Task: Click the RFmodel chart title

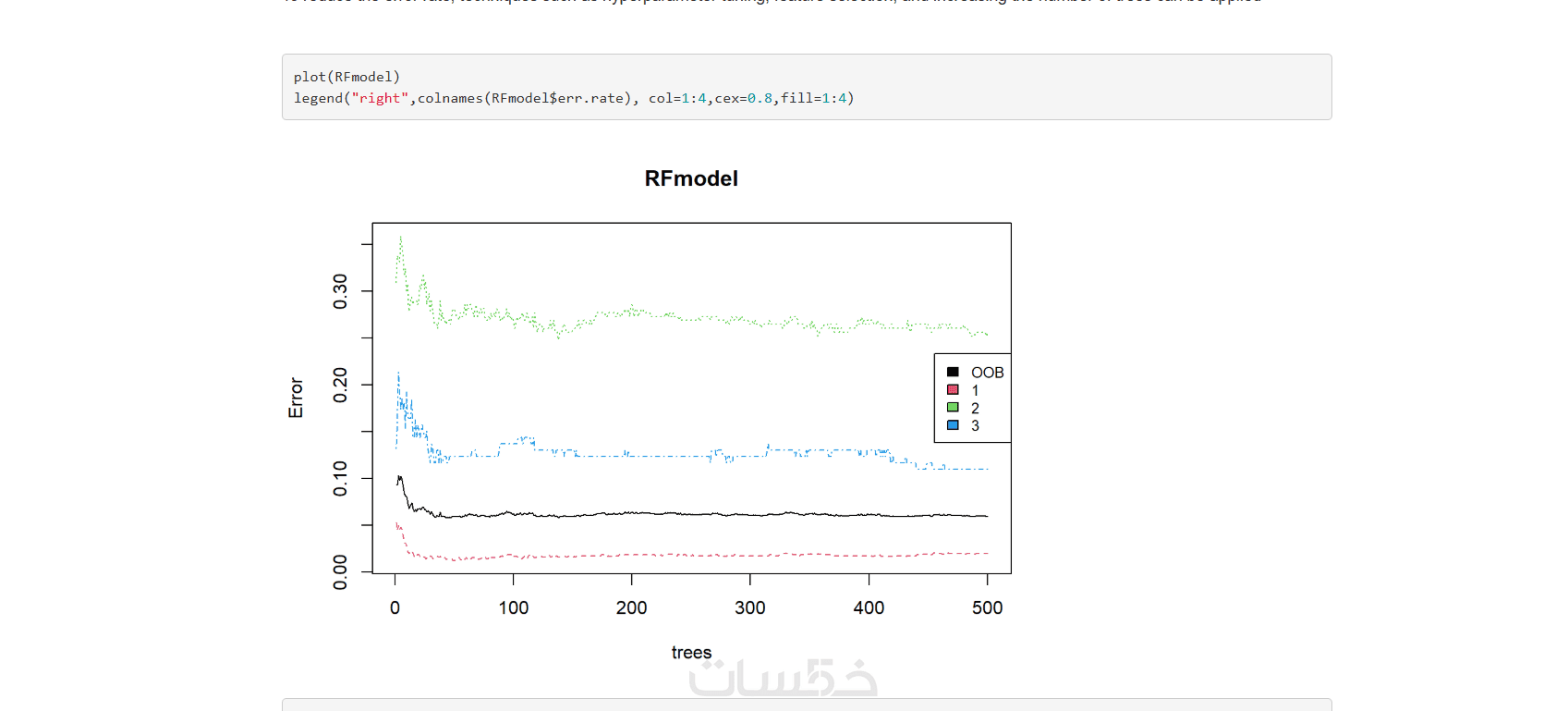Action: (x=691, y=178)
